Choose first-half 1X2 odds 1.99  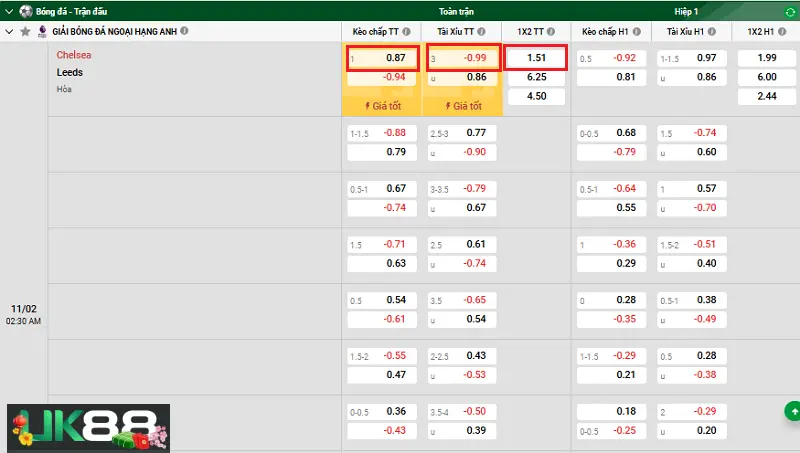click(765, 58)
